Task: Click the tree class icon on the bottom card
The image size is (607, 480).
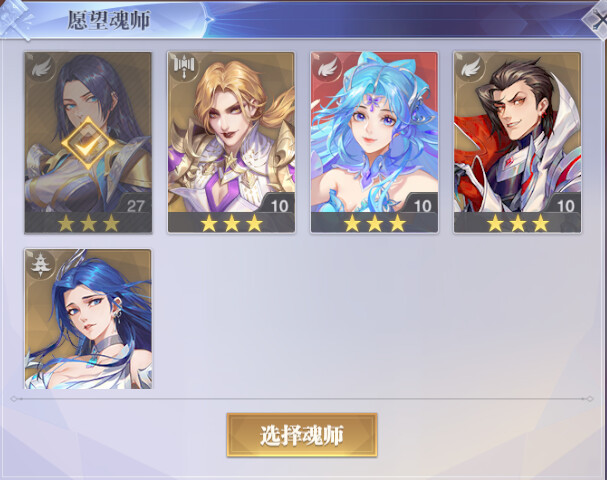Action: [39, 264]
